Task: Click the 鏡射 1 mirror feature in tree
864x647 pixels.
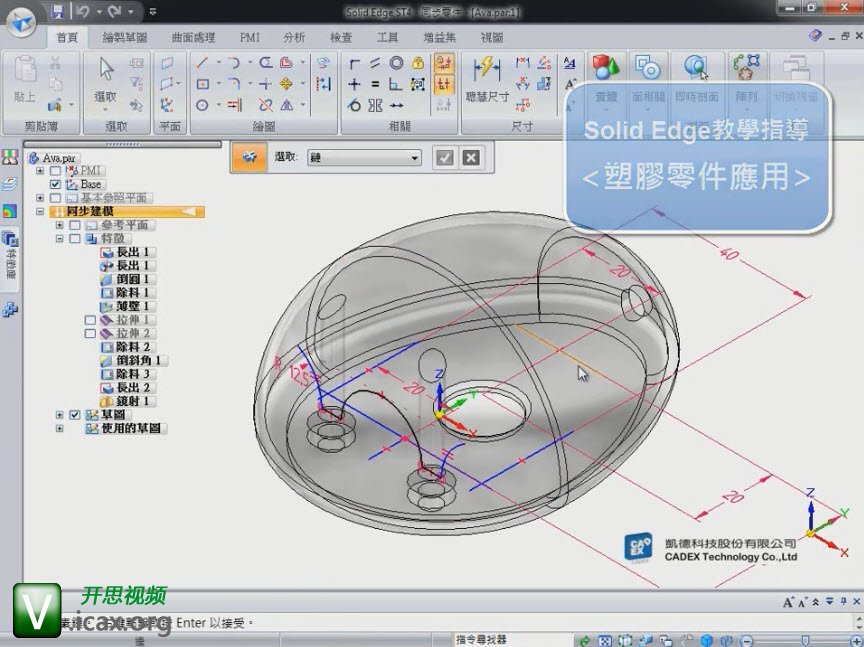Action: coord(131,401)
